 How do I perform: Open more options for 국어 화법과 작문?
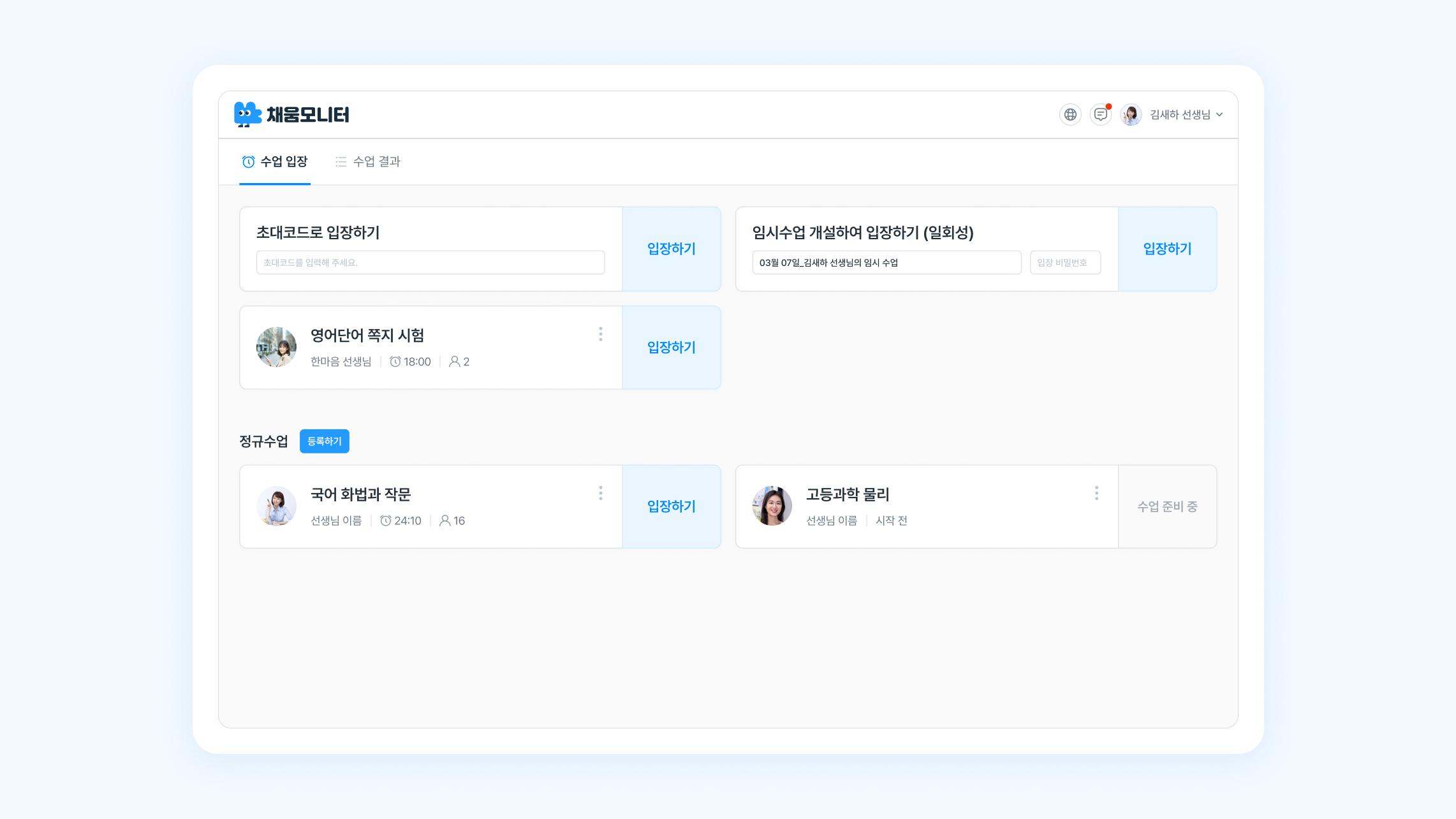point(600,493)
